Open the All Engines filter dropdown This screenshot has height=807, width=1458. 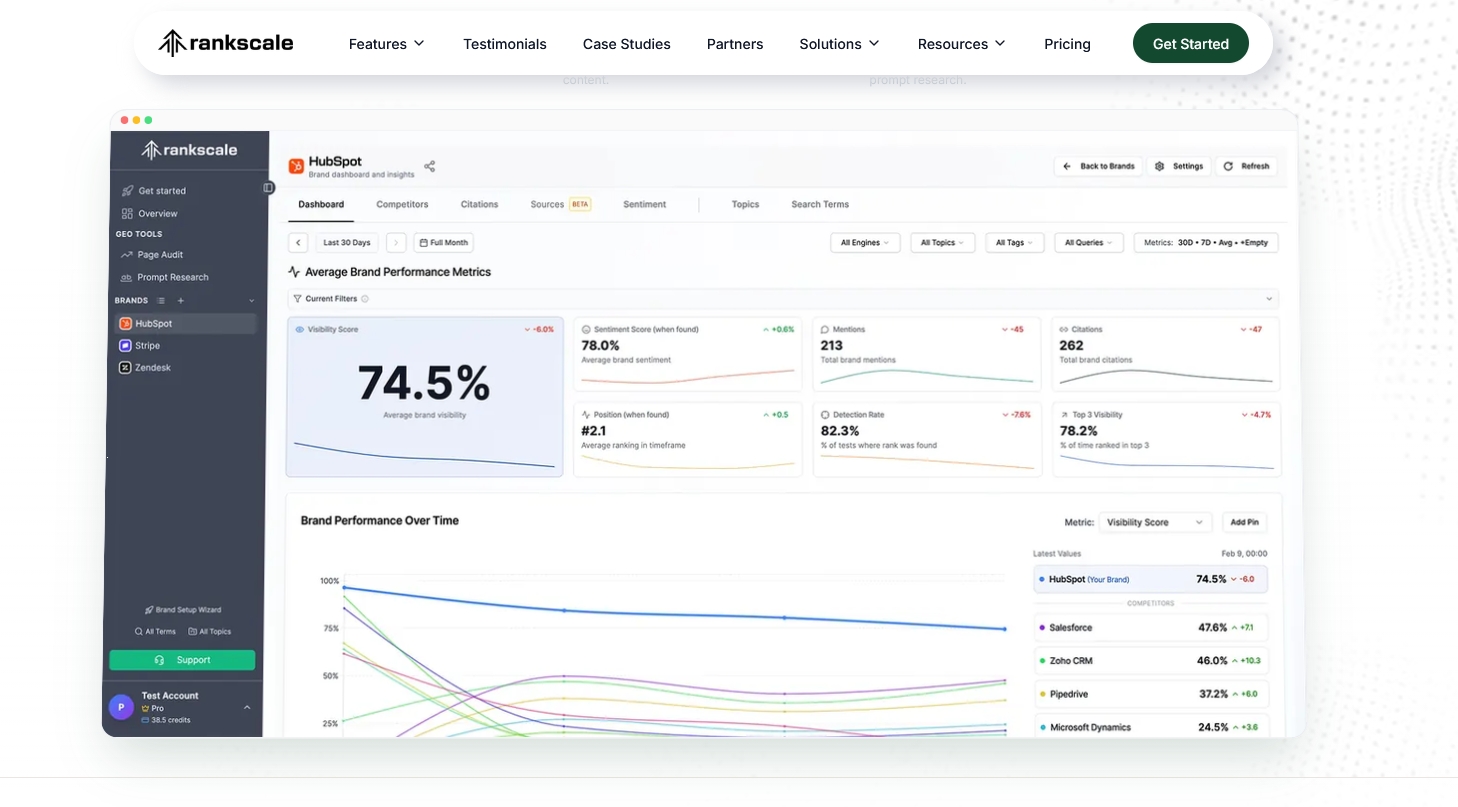pos(866,243)
